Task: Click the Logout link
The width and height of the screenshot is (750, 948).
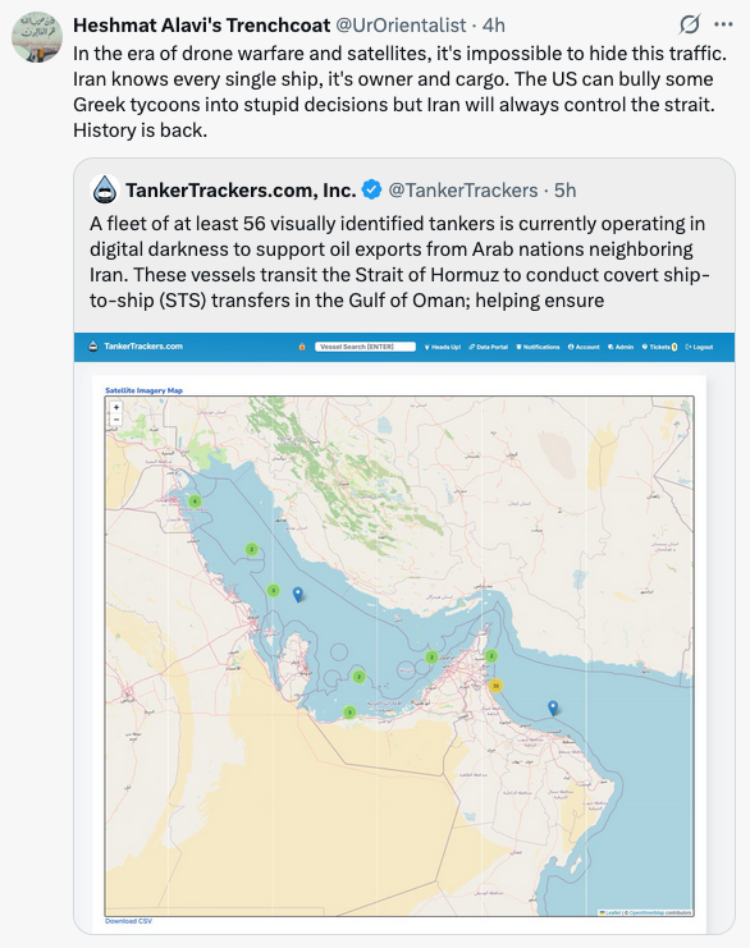Action: tap(699, 347)
